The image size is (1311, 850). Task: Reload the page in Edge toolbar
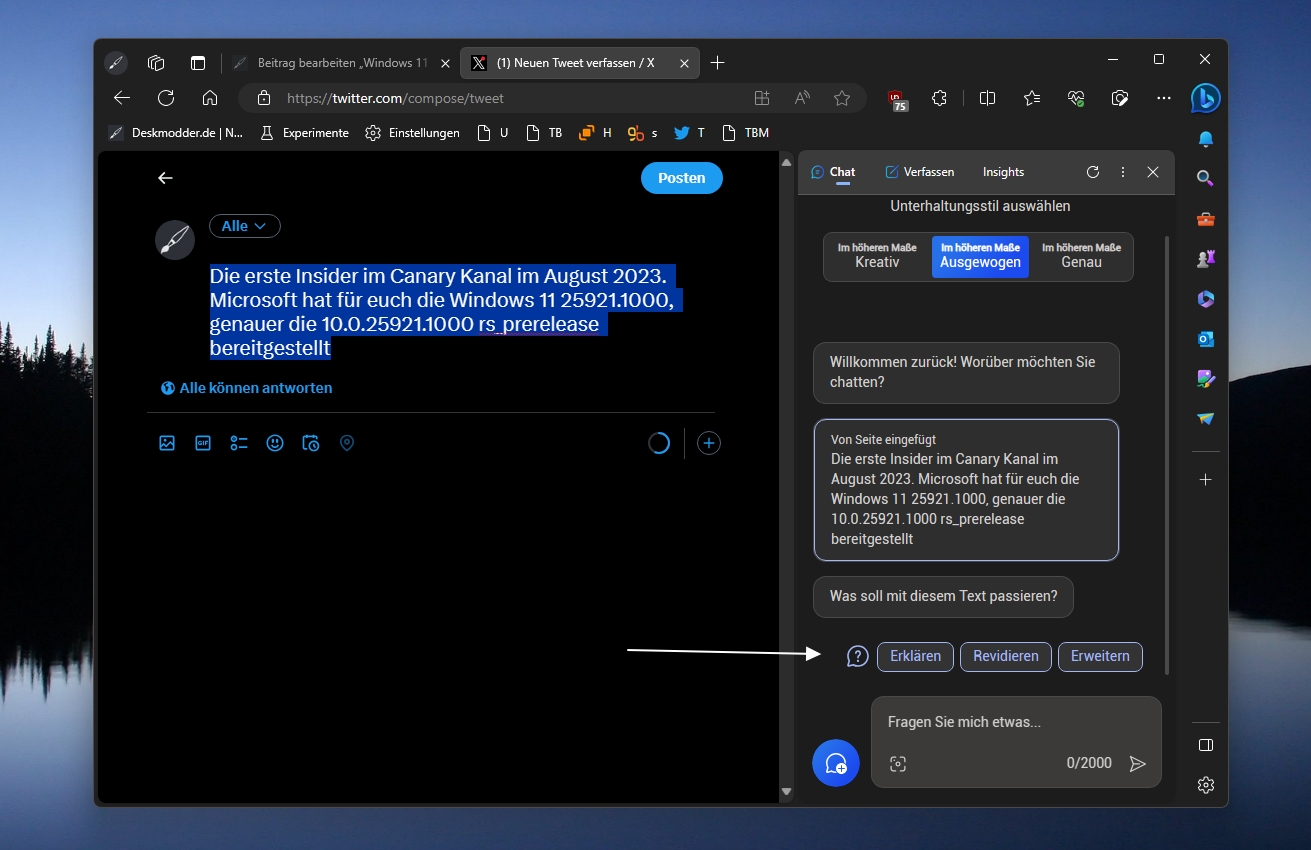(x=166, y=98)
